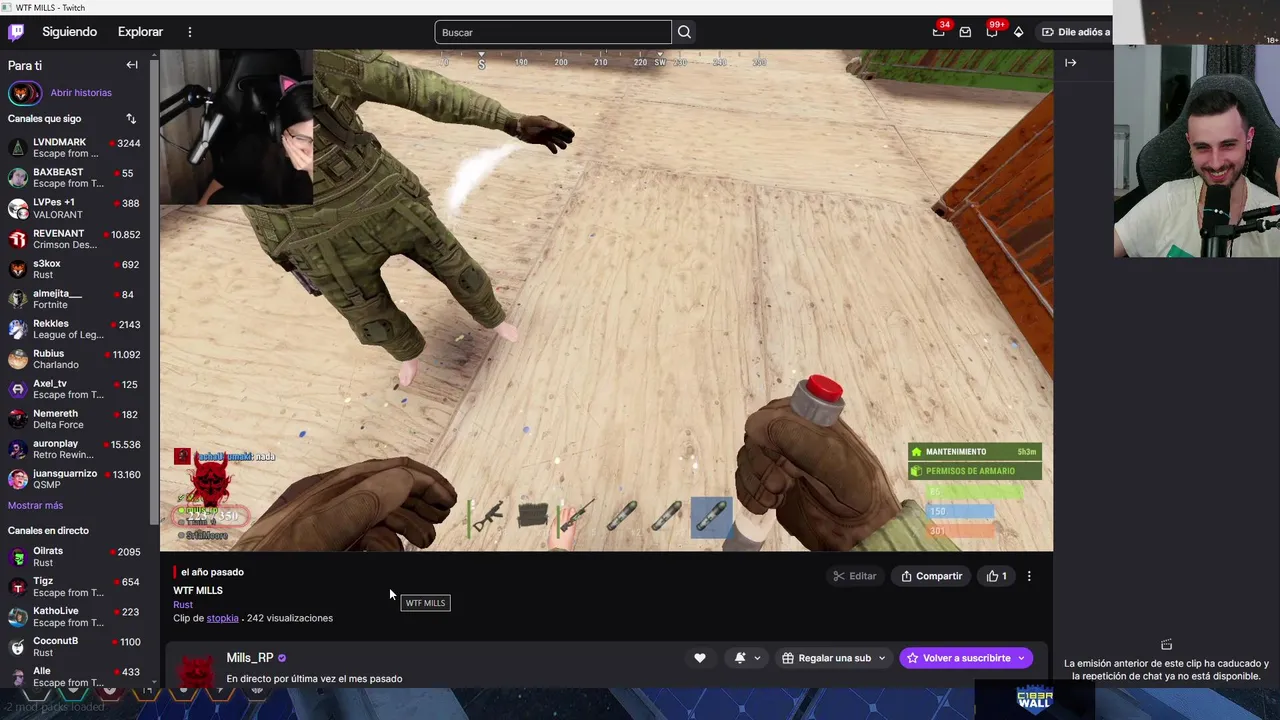Image resolution: width=1280 pixels, height=720 pixels.
Task: Select s3kox Rust channel
Action: (74, 269)
